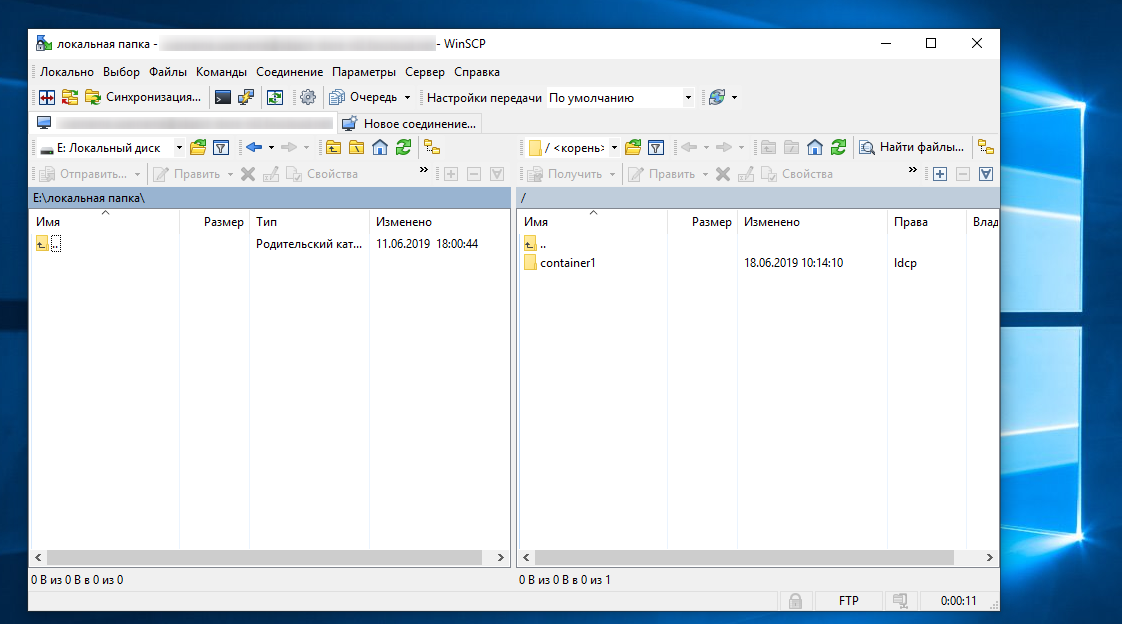Viewport: 1122px width, 624px height.
Task: Open the Параметры menu
Action: pos(364,72)
